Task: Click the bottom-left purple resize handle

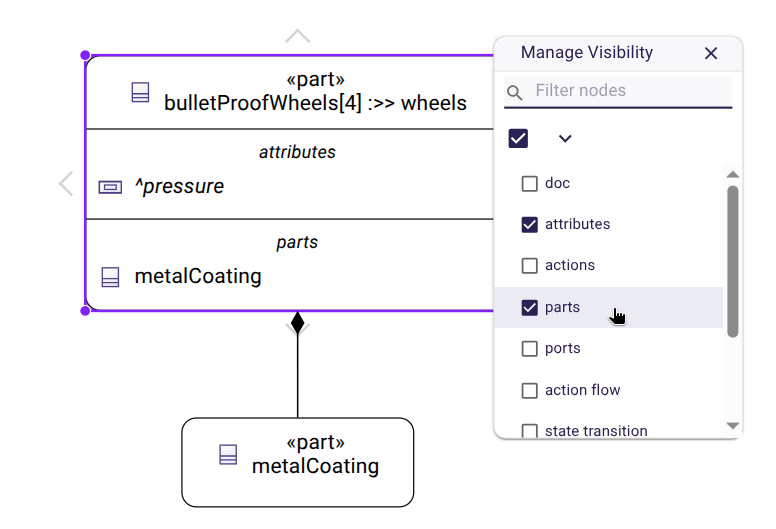Action: pos(85,311)
